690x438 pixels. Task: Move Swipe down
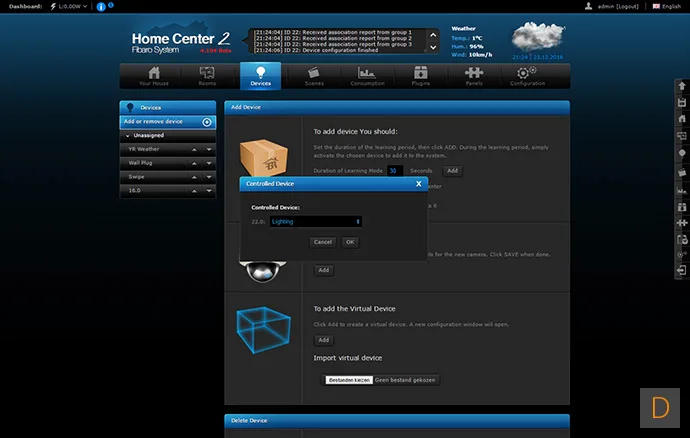tap(209, 177)
